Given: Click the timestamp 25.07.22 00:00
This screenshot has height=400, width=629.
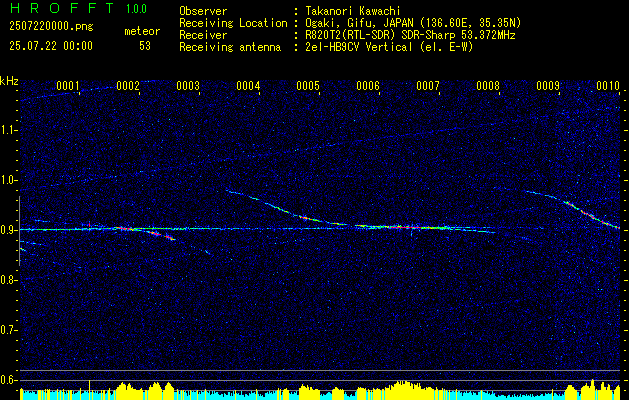Looking at the screenshot, I should coord(51,46).
